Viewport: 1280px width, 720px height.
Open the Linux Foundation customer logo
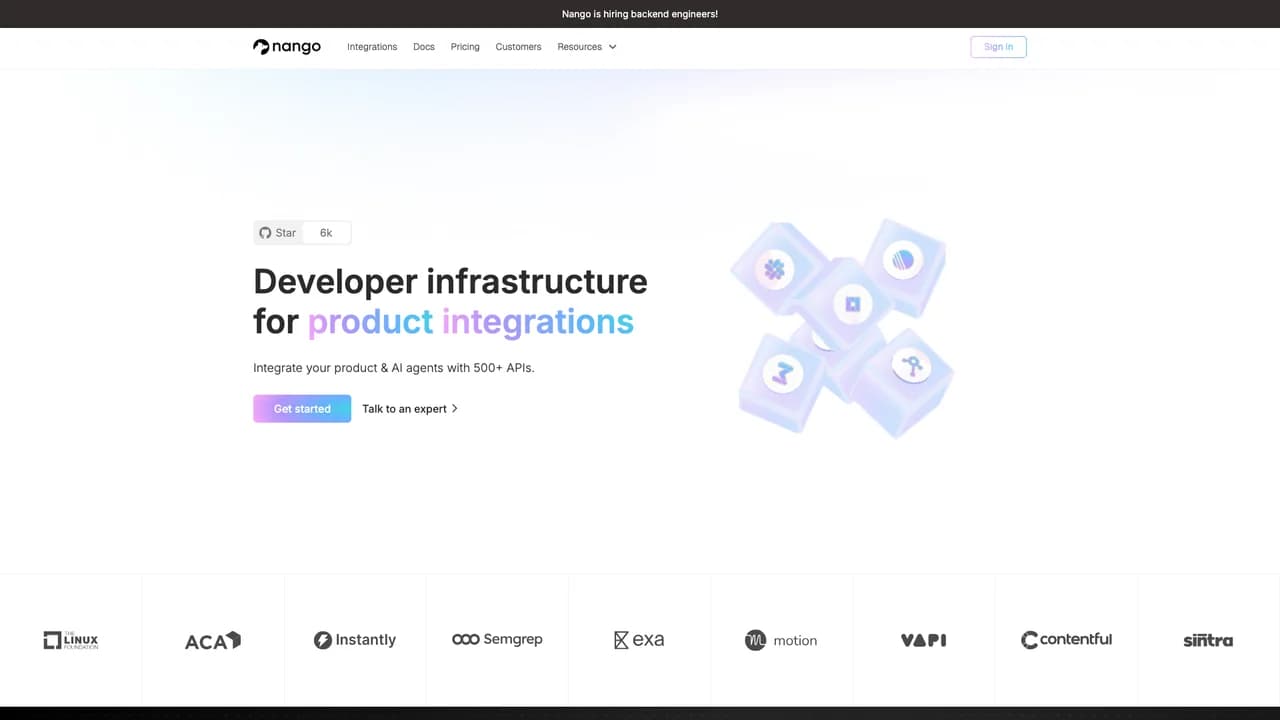point(71,640)
